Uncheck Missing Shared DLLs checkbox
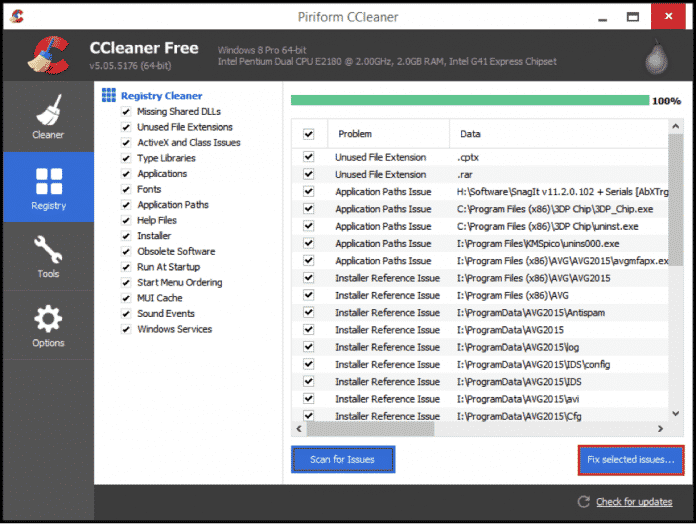The width and height of the screenshot is (696, 524). pos(126,112)
